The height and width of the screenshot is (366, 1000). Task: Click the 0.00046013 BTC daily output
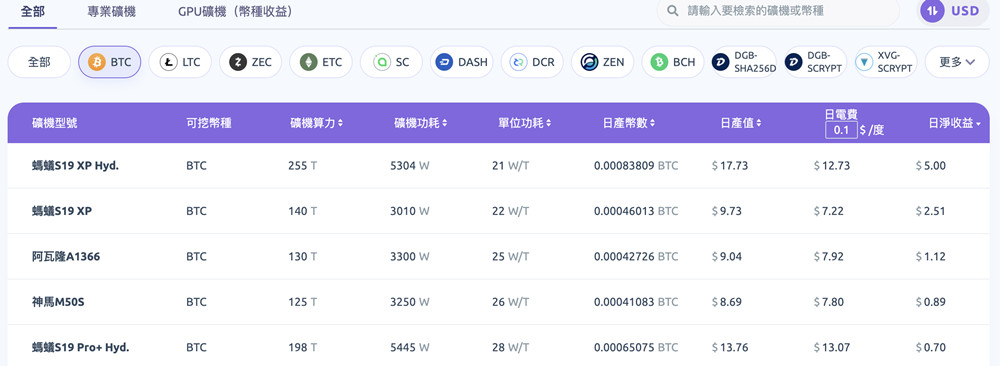(636, 211)
